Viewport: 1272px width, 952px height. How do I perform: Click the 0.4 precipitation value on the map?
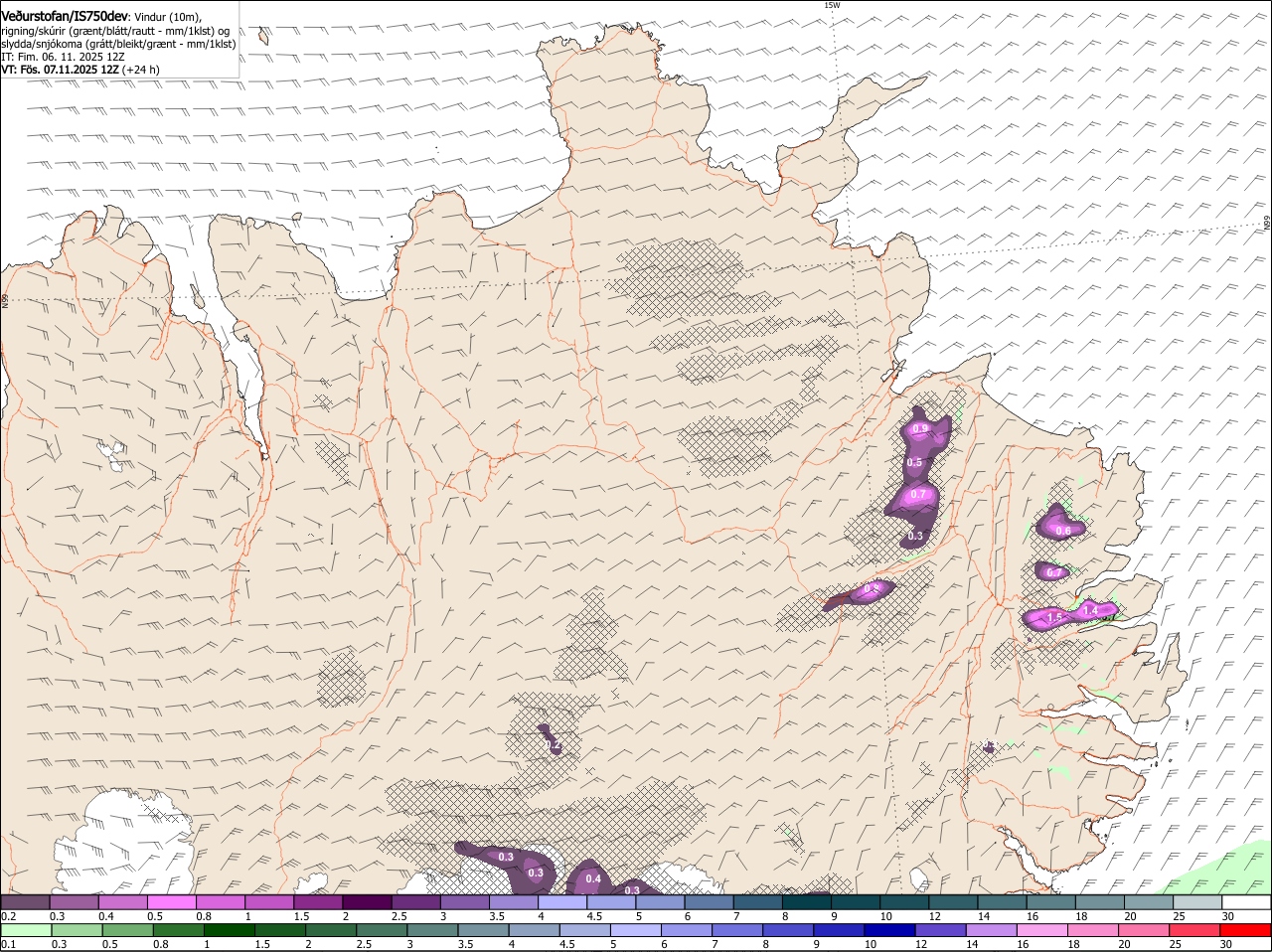click(x=593, y=878)
